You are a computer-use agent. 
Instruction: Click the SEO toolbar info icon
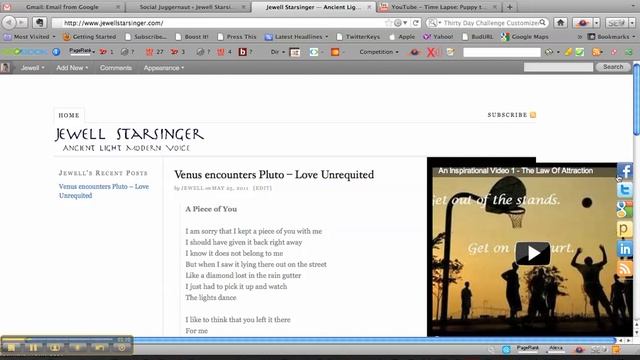(56, 52)
